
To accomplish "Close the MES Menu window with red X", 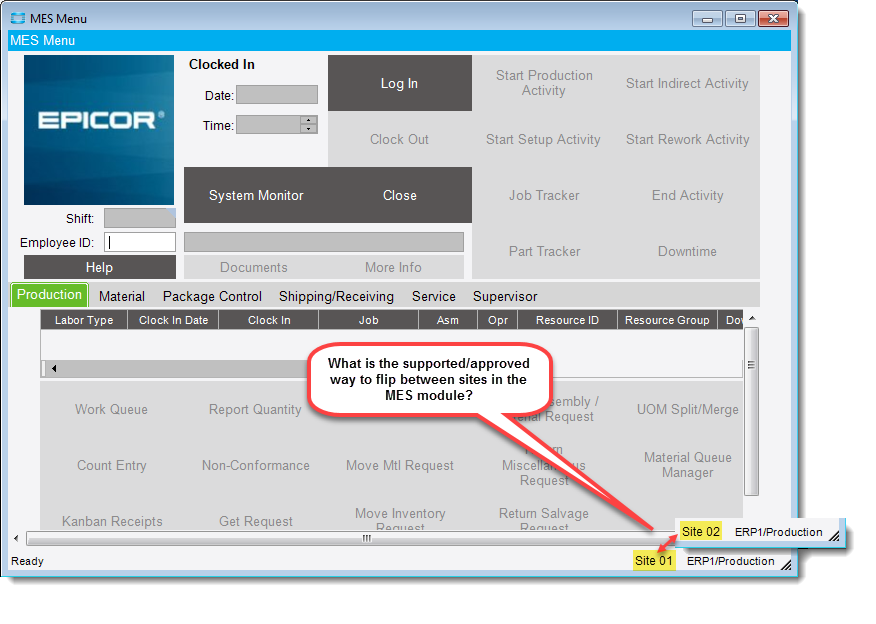I will pyautogui.click(x=773, y=19).
